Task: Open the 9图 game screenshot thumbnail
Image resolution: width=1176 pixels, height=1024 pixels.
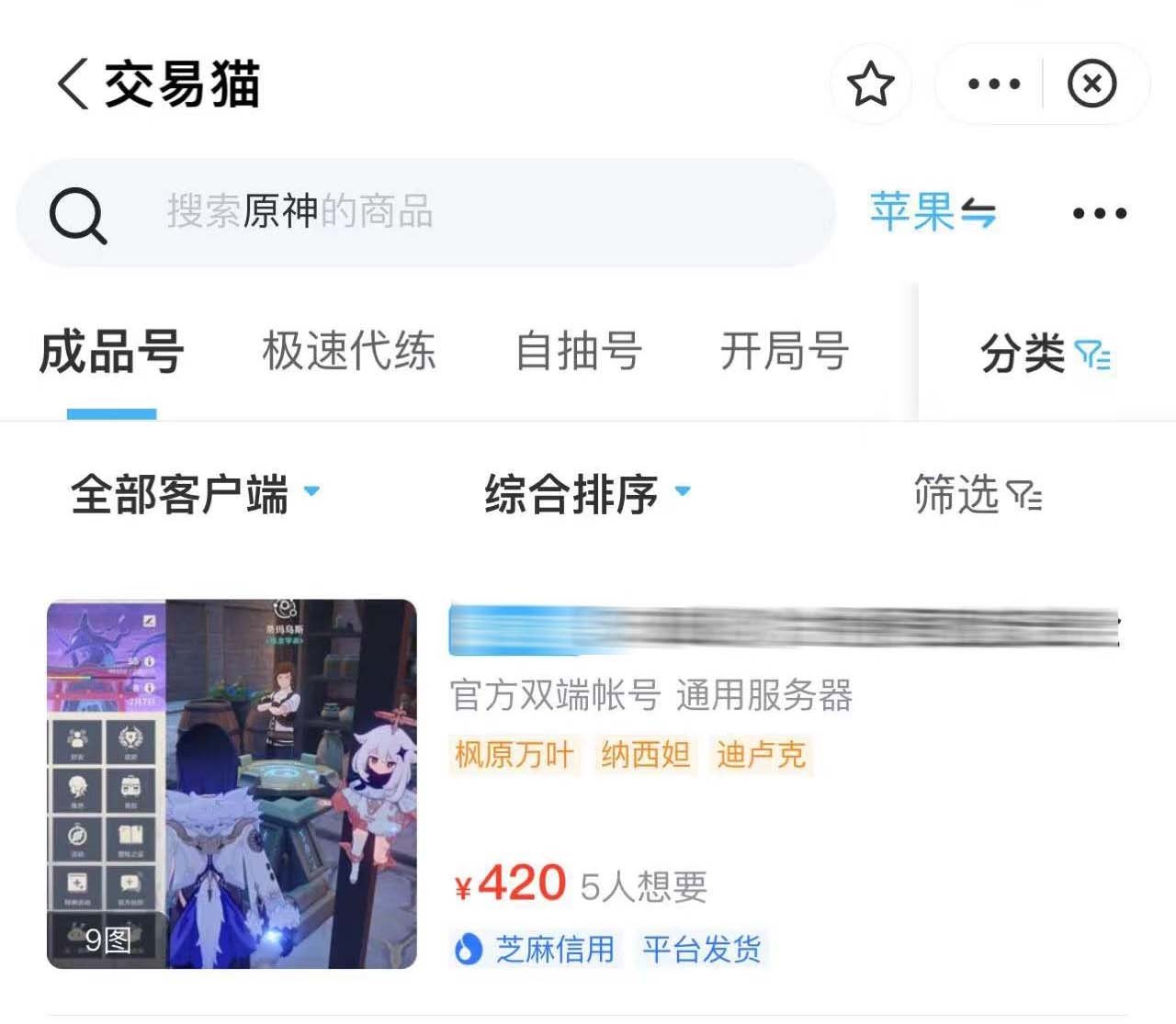Action: coord(232,783)
